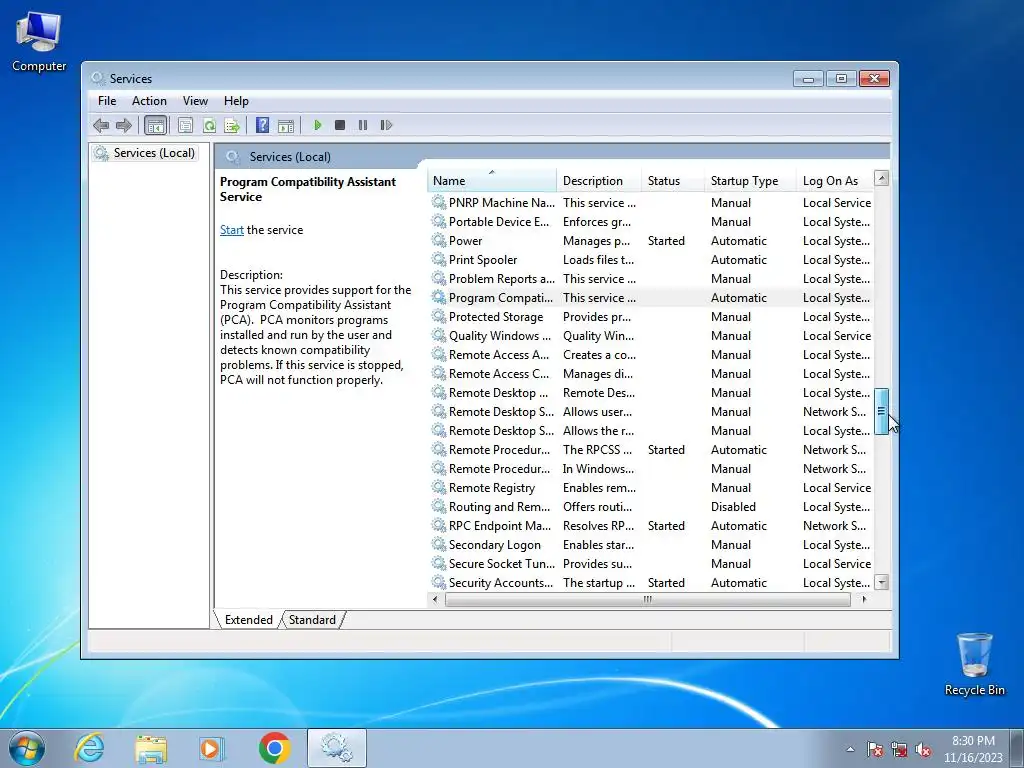Click the muted volume tray icon
Viewport: 1024px width, 768px height.
click(923, 750)
